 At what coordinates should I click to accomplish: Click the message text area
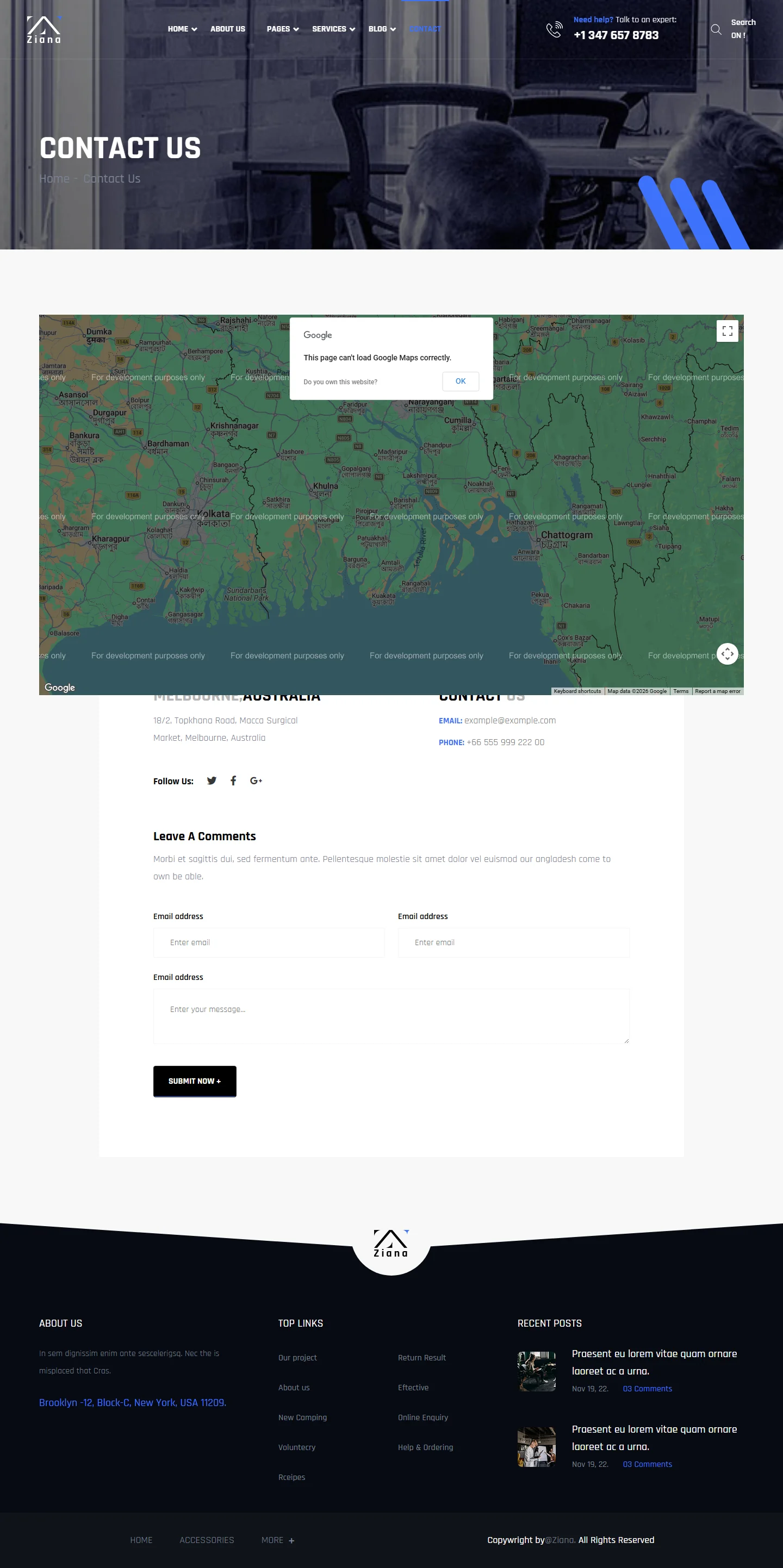tap(391, 1016)
